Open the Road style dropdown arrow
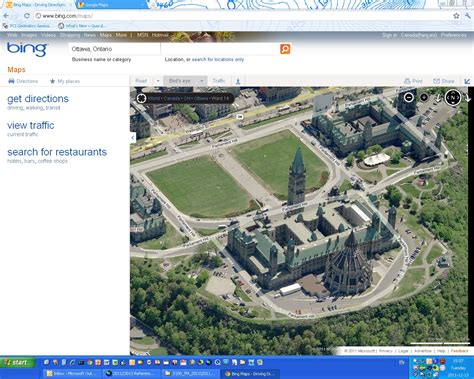Screen dimensions: 474x379 coord(158,81)
